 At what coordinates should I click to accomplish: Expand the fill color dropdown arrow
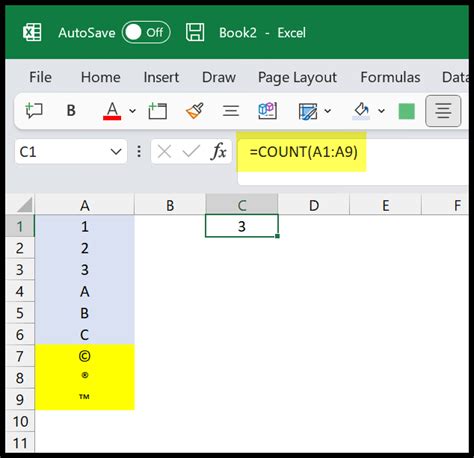381,111
